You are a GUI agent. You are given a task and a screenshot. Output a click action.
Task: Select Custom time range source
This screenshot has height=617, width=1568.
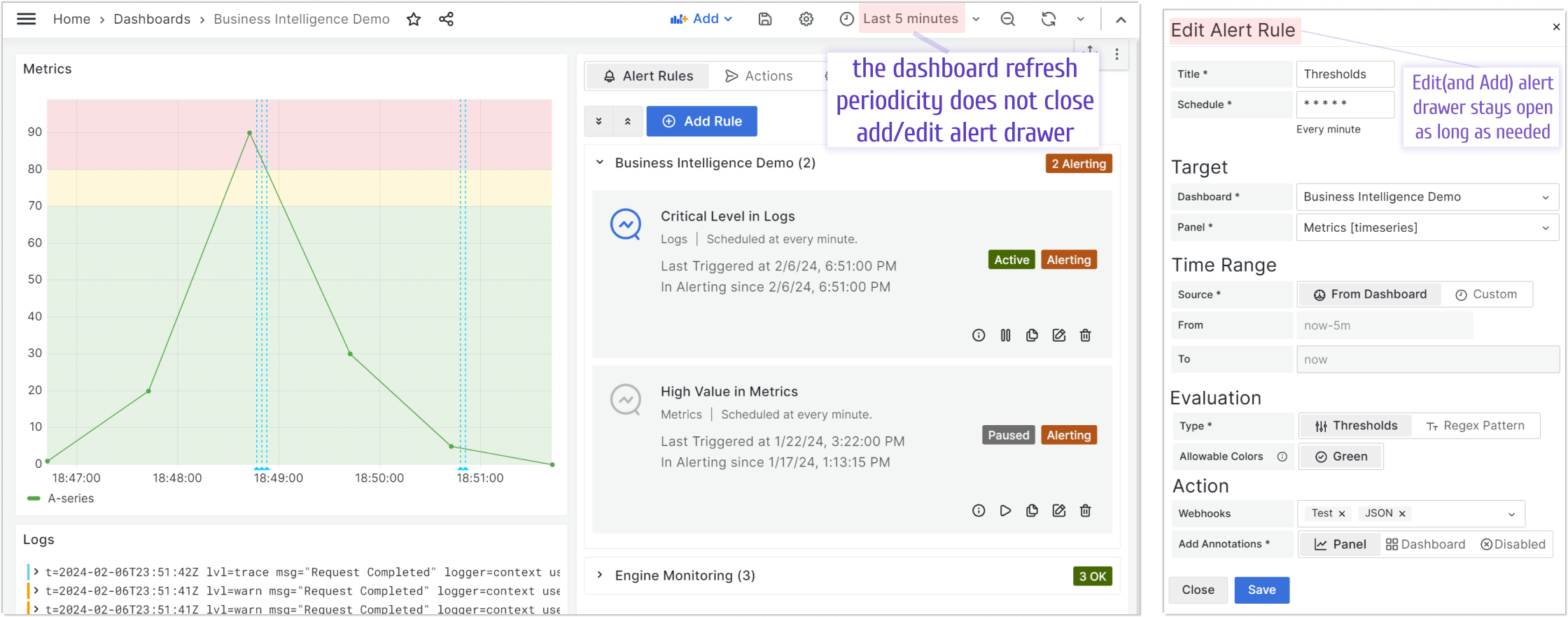click(x=1486, y=294)
